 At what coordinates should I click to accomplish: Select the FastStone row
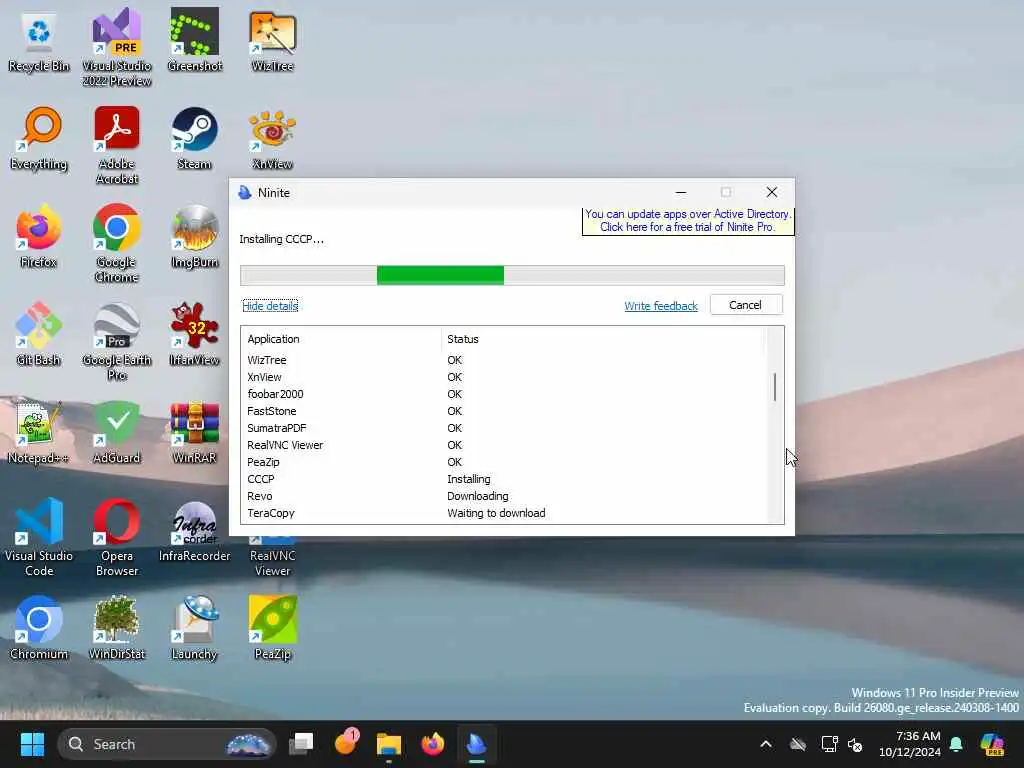pyautogui.click(x=503, y=411)
